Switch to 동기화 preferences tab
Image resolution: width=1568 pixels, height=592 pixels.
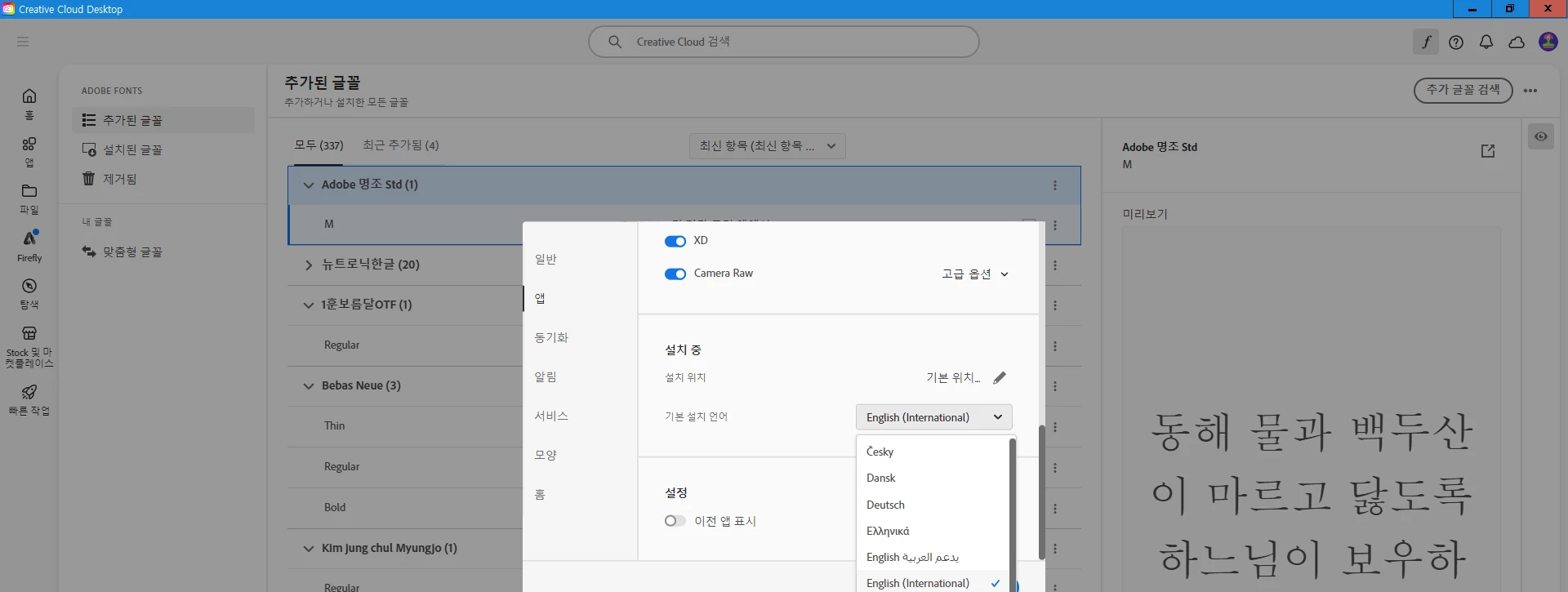pos(551,337)
